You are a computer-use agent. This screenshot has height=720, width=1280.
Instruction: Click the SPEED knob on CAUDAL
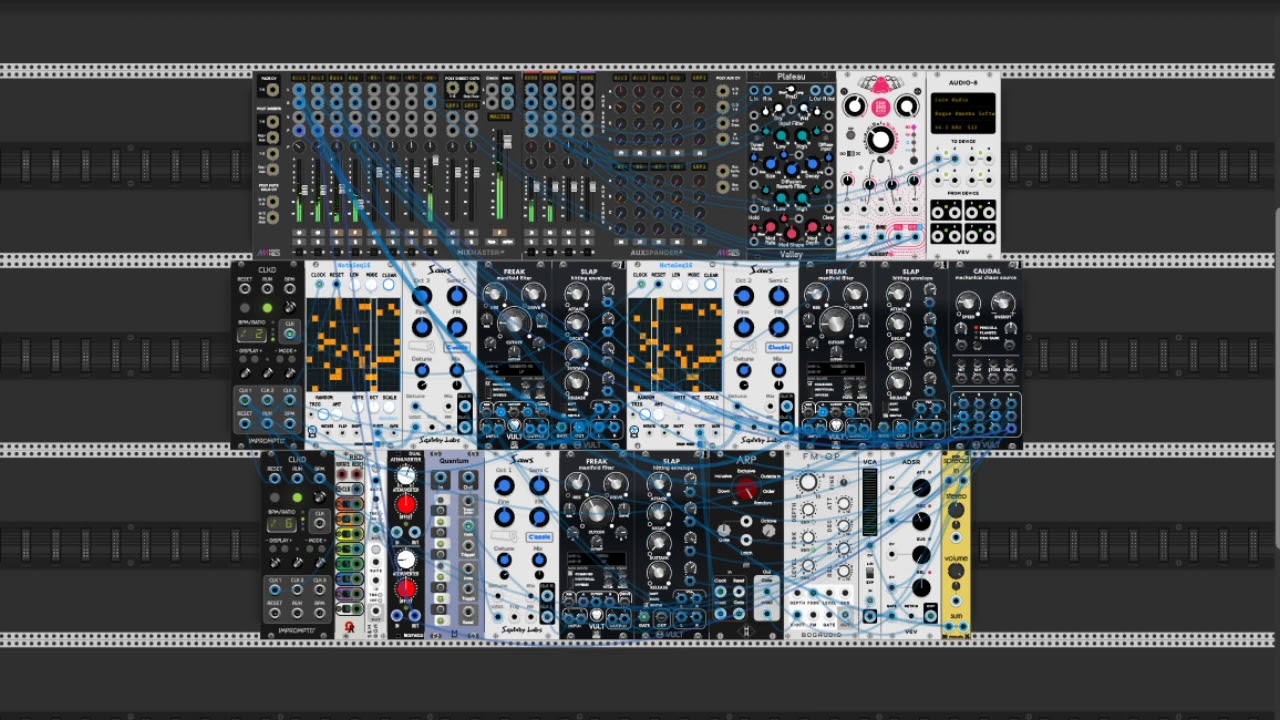[x=968, y=301]
